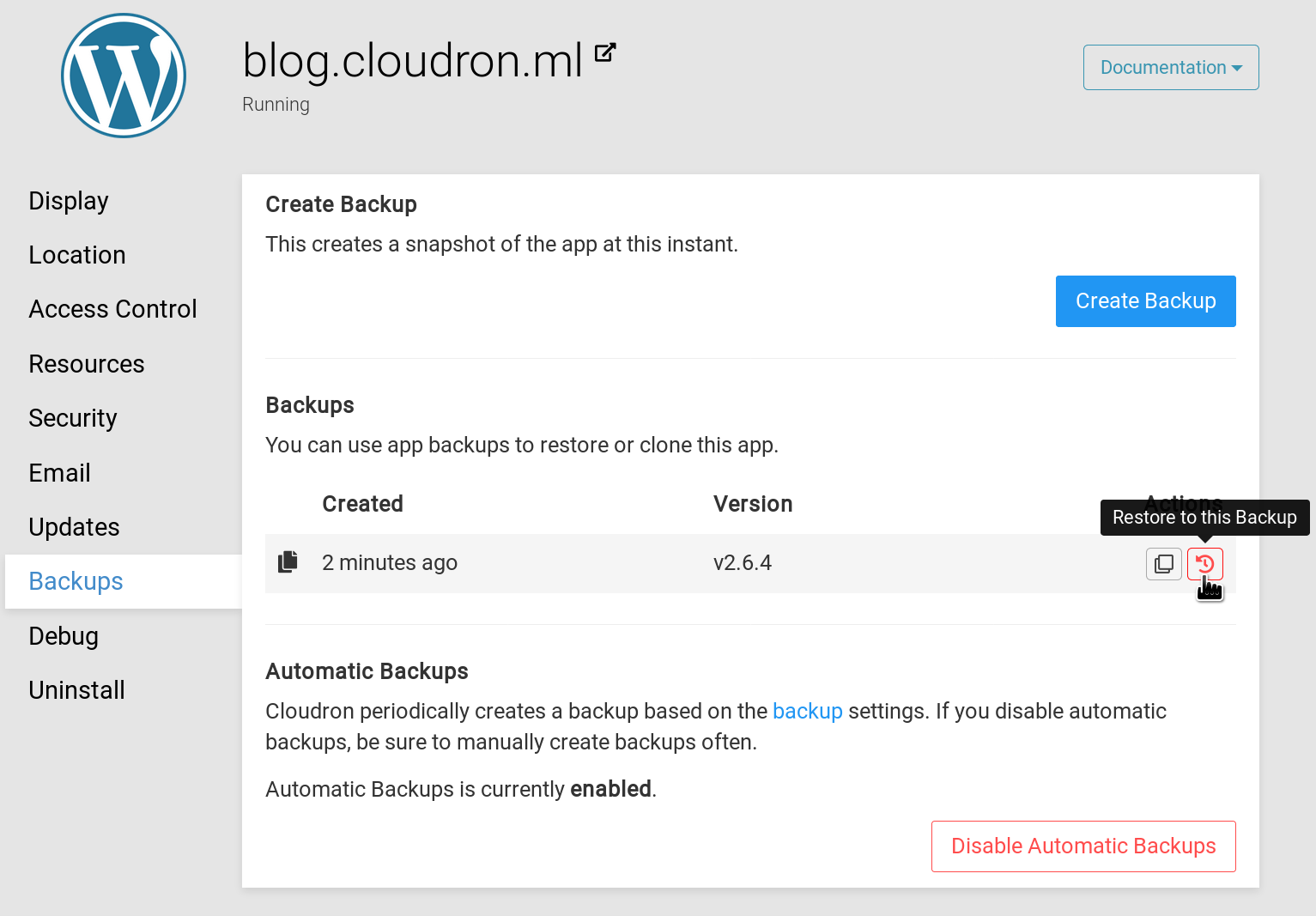
Task: Open the Debug section
Action: [64, 636]
